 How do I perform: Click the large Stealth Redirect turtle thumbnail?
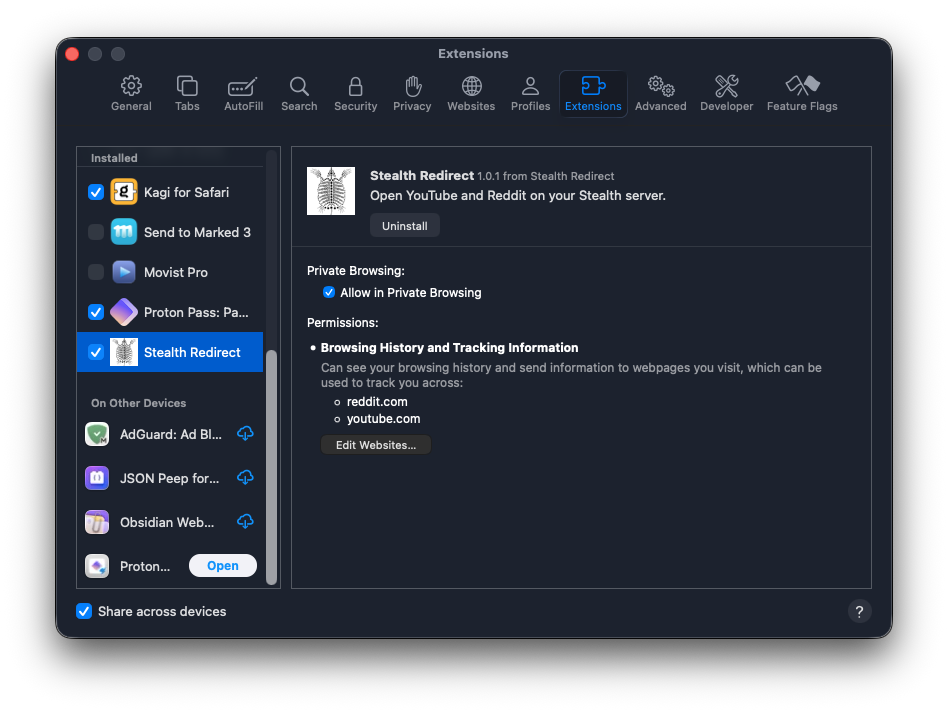[331, 191]
